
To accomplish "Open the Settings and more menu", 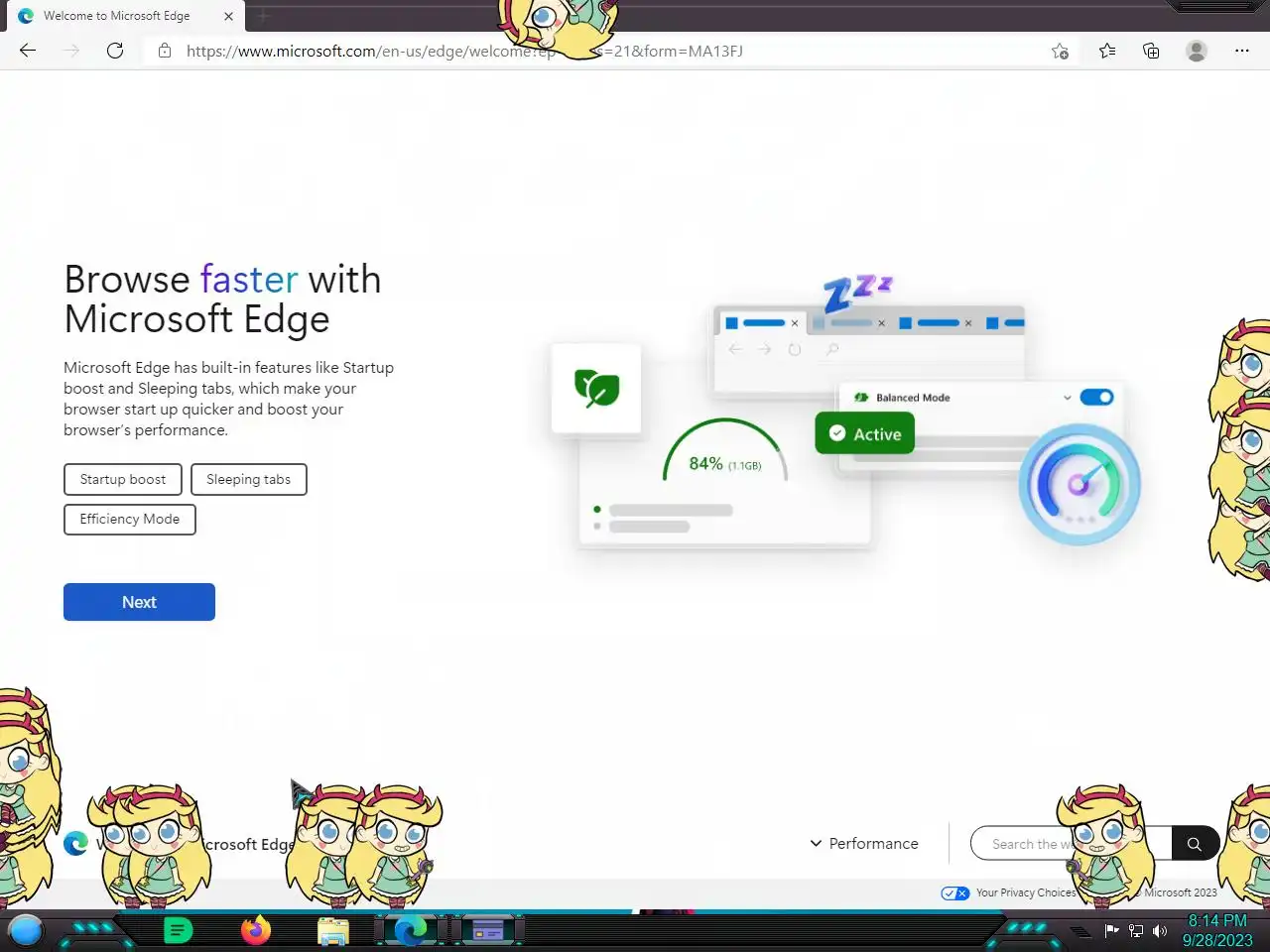I will coord(1242,51).
